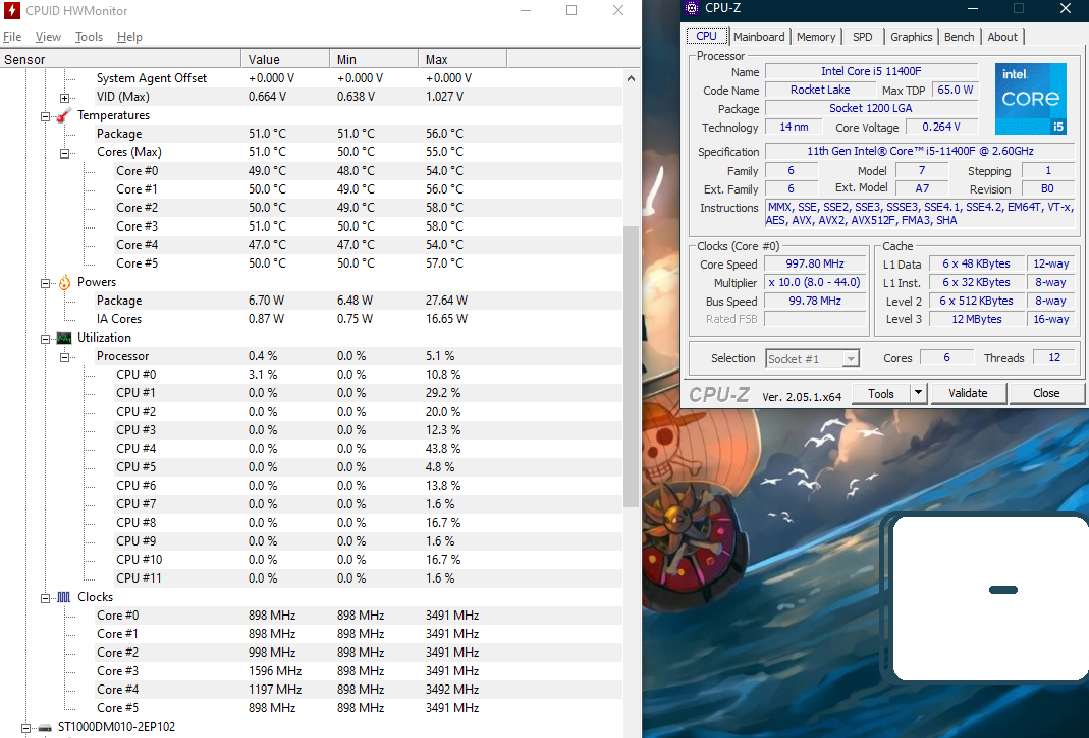1089x738 pixels.
Task: Click the ST1000DM010 hard drive icon
Action: coord(45,728)
